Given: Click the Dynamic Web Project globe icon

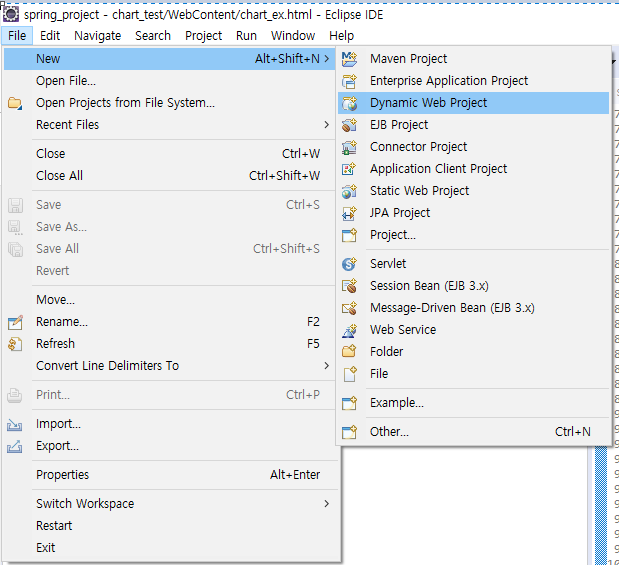Looking at the screenshot, I should (349, 103).
